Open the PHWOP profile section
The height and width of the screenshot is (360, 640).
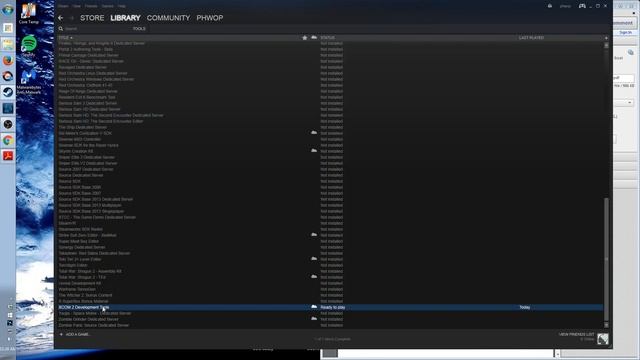click(210, 18)
